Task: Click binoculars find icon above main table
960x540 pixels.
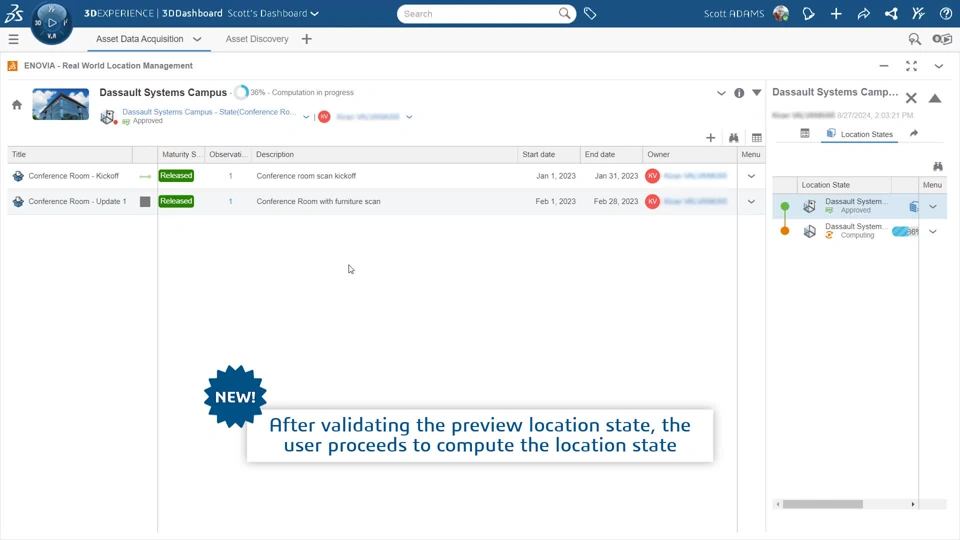Action: (x=733, y=138)
